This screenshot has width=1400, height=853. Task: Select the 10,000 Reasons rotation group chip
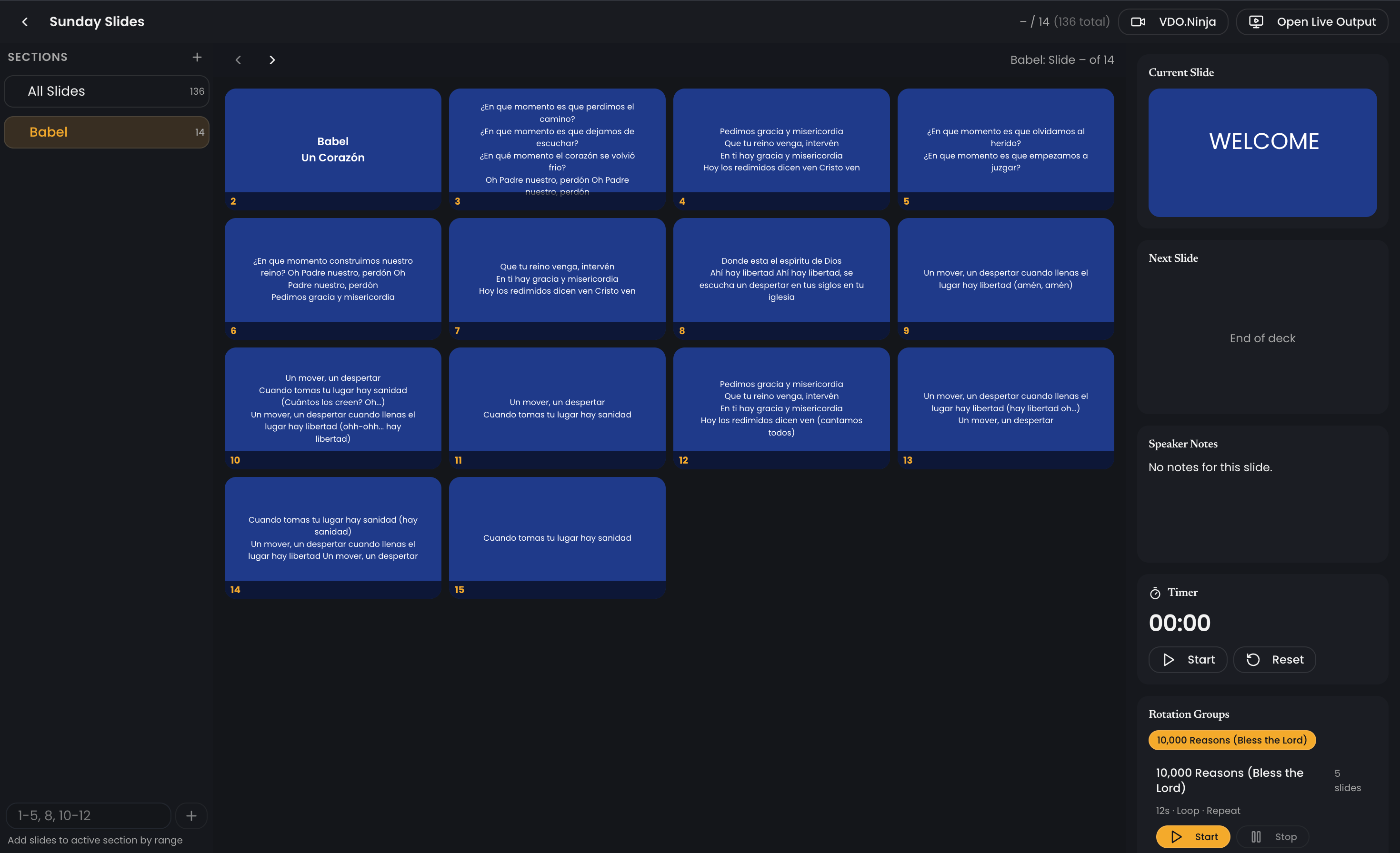pos(1231,740)
